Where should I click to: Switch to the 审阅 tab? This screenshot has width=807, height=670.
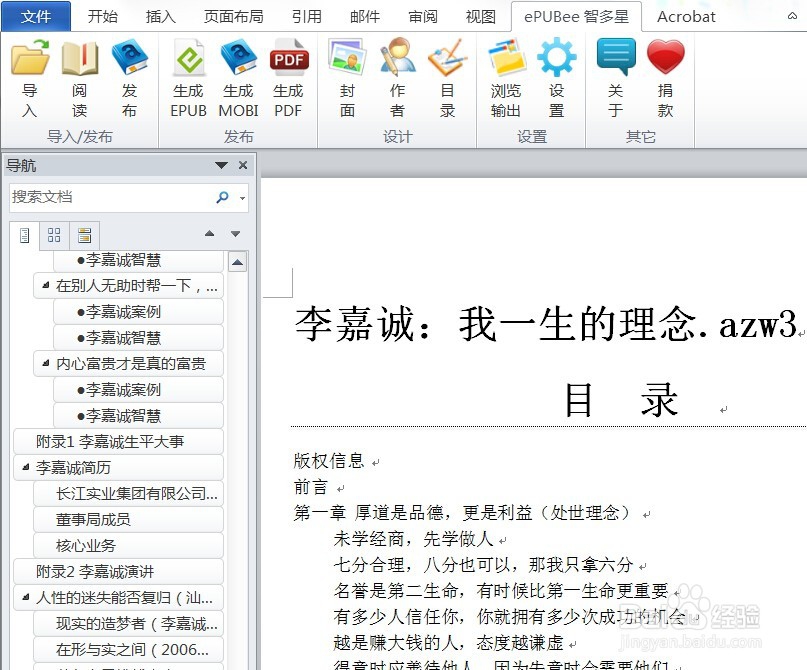coord(423,16)
